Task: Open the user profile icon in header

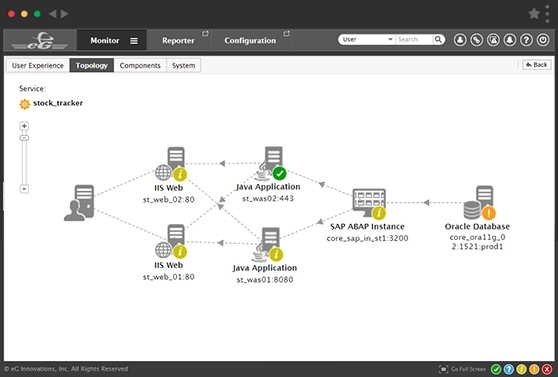Action: pos(460,40)
